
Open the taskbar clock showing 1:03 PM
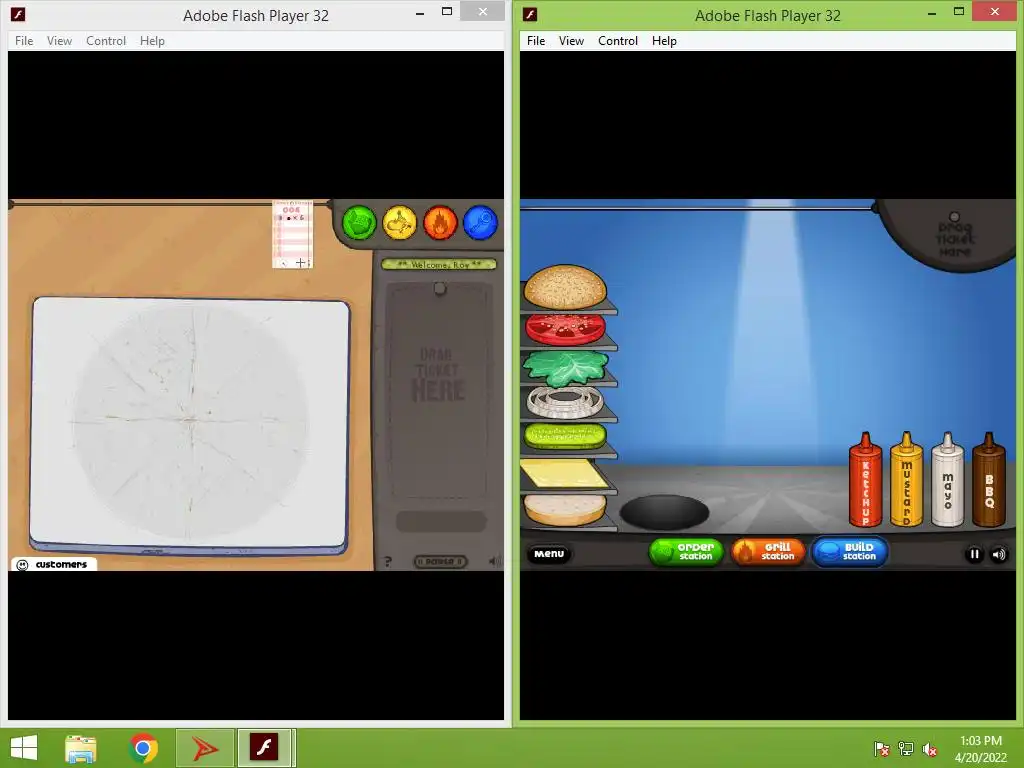[x=981, y=748]
